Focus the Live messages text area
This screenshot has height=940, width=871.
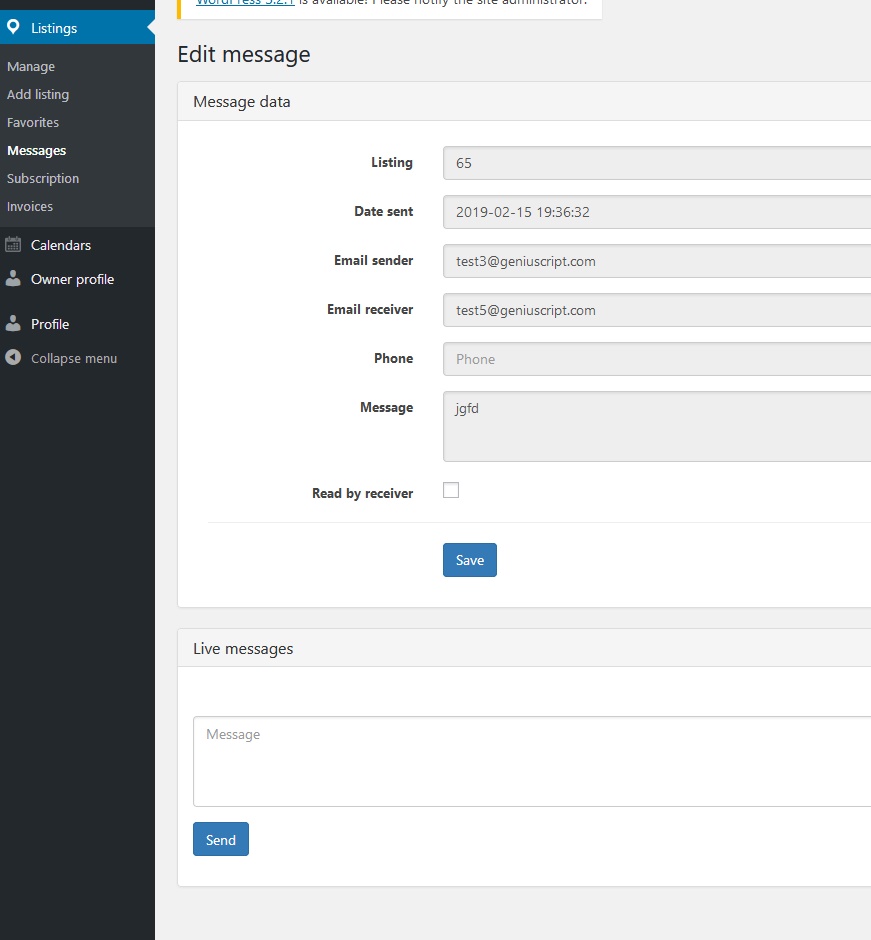click(532, 761)
